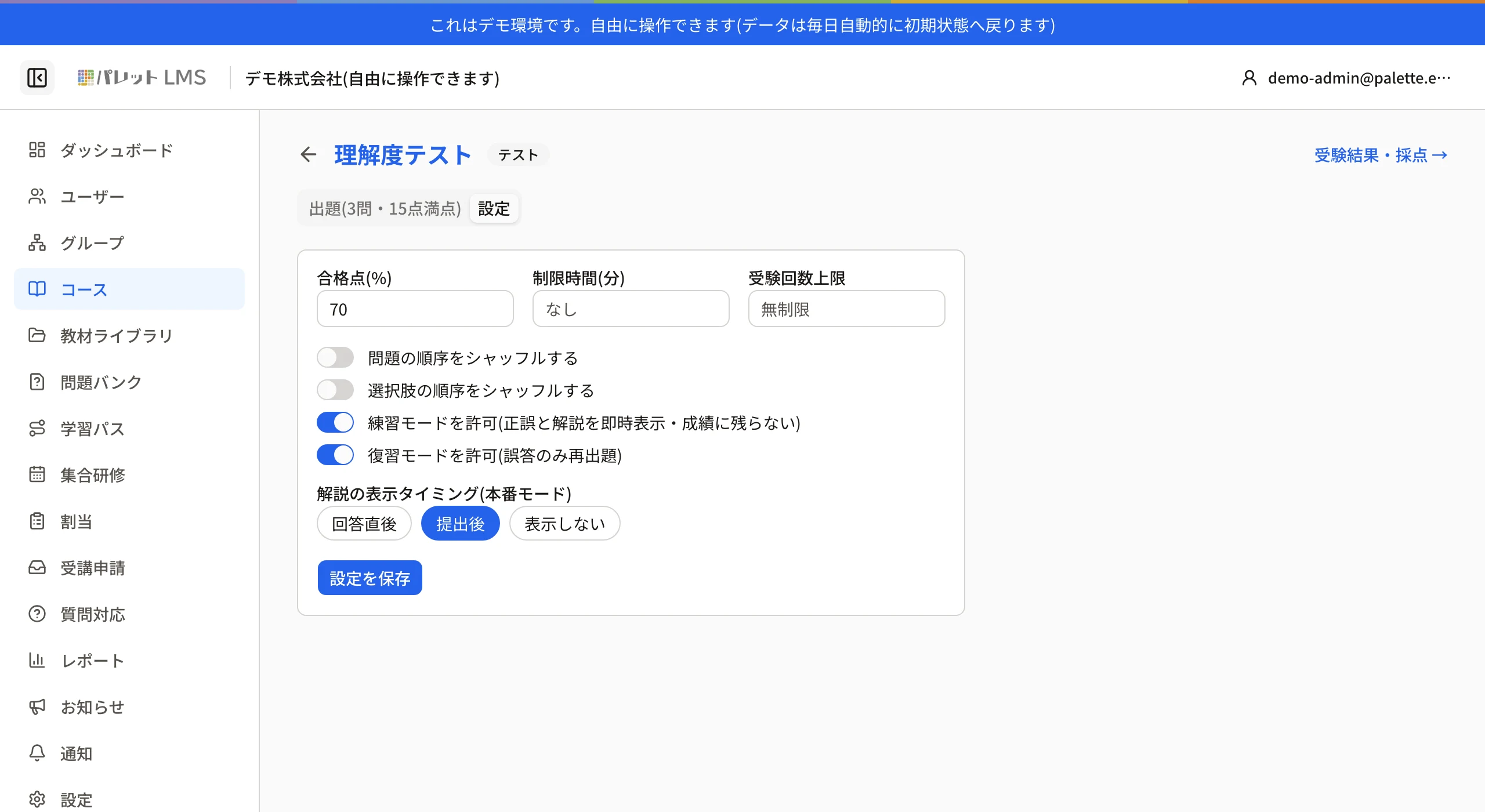Click the デモ株式会社 organization name
The width and height of the screenshot is (1485, 812).
[x=372, y=78]
